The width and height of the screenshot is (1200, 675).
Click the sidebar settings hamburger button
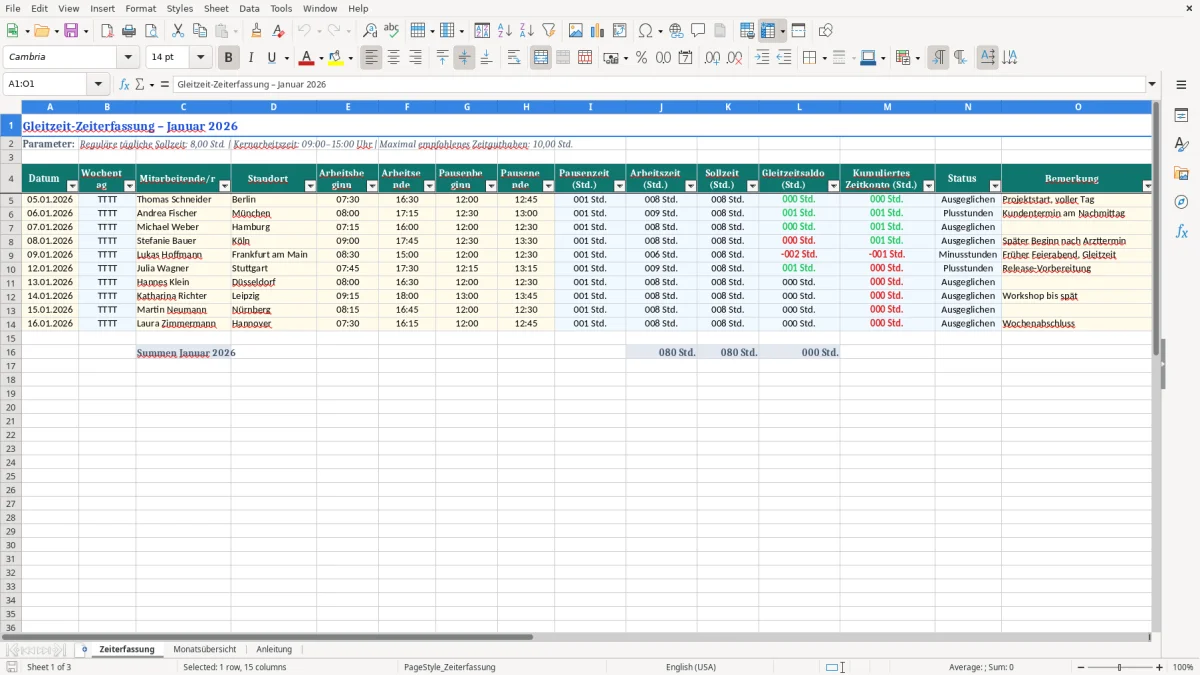(x=1182, y=85)
